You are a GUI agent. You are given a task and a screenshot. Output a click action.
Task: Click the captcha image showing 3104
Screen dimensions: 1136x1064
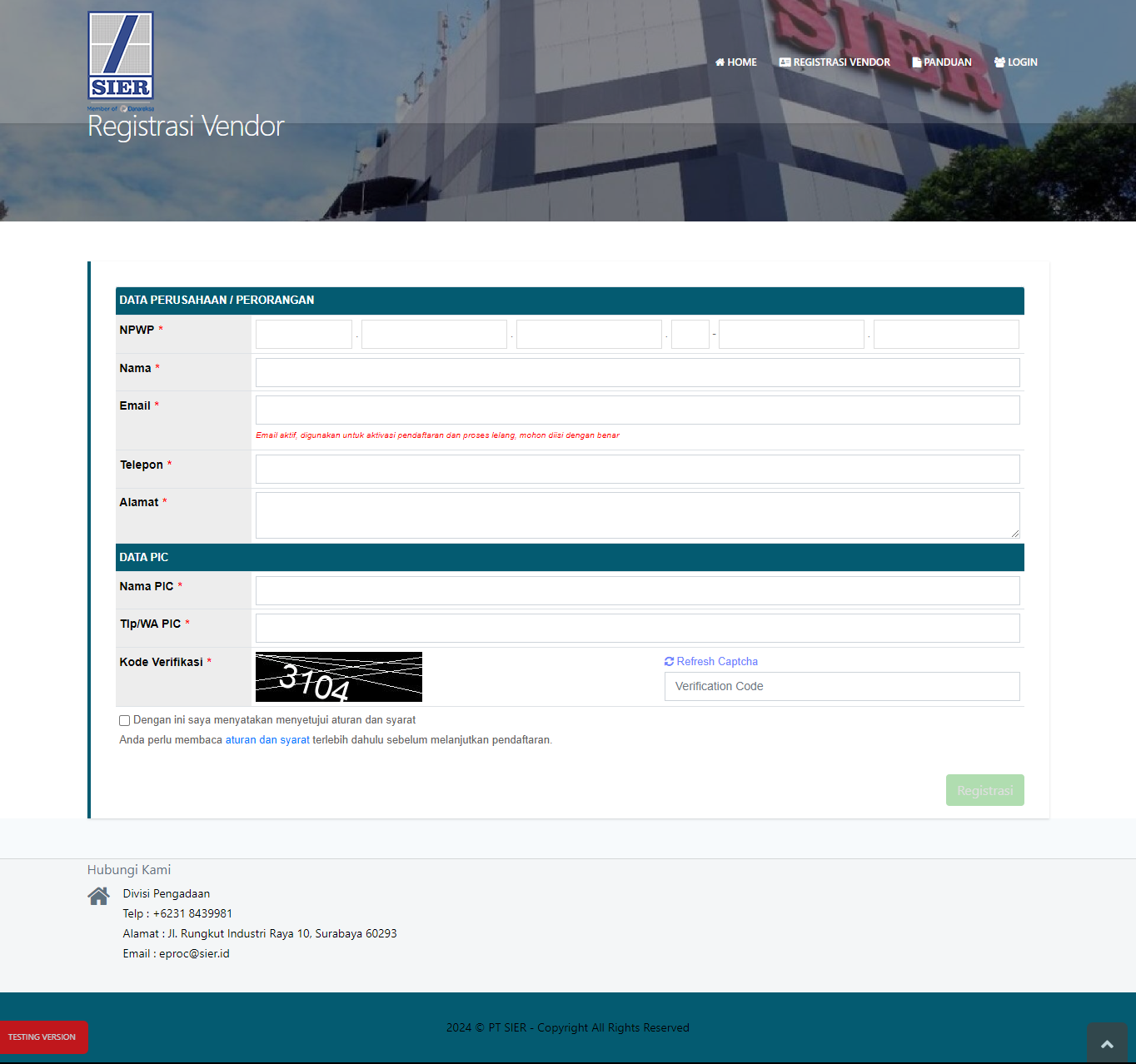pyautogui.click(x=339, y=677)
